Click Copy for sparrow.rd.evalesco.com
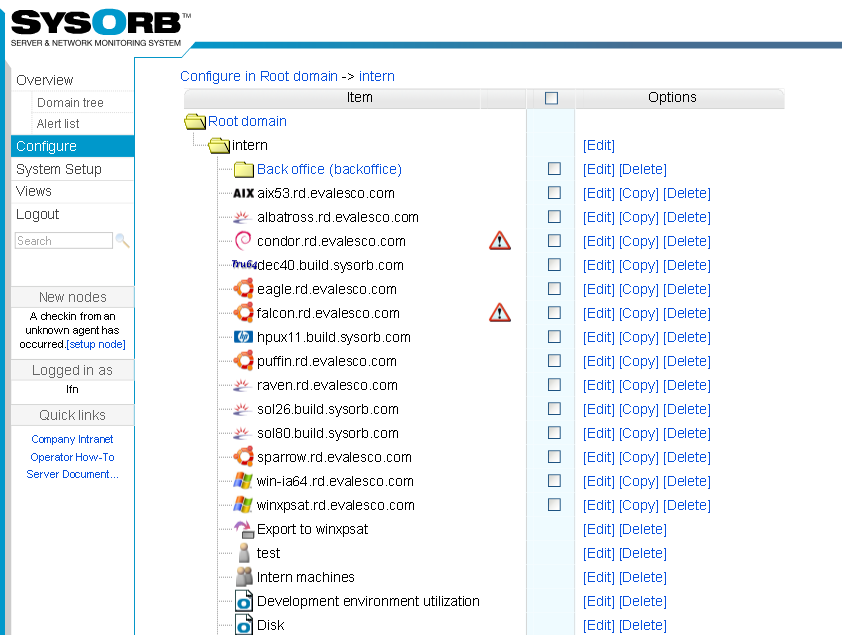 638,457
